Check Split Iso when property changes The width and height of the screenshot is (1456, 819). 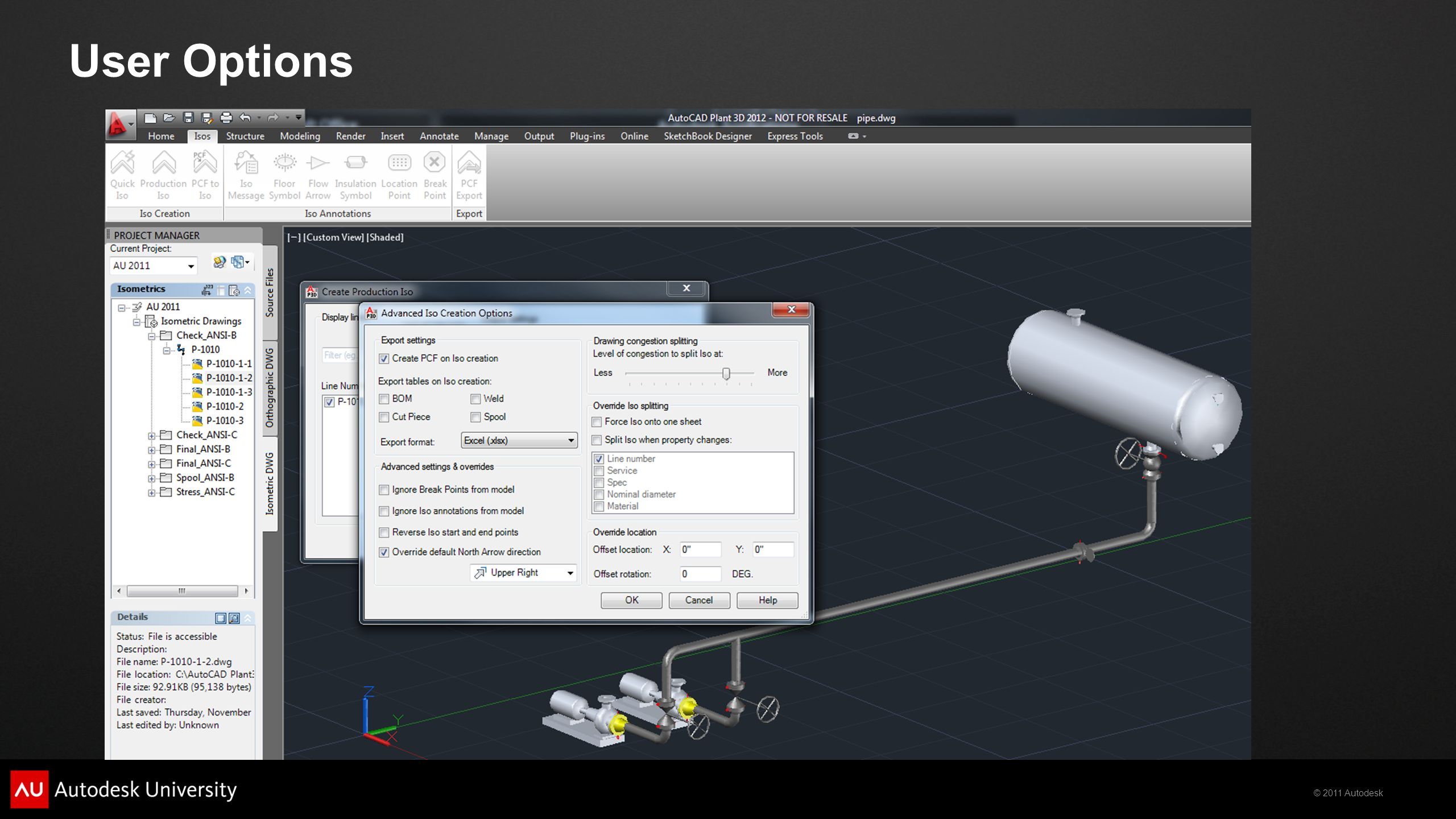[x=597, y=440]
